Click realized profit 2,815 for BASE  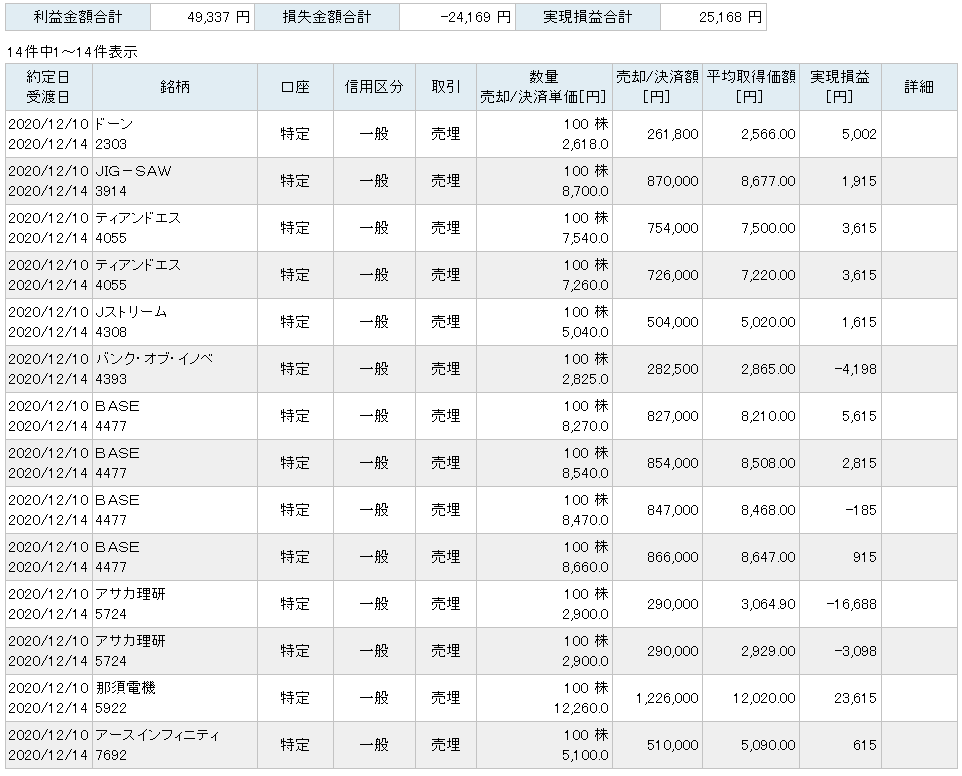tap(841, 463)
